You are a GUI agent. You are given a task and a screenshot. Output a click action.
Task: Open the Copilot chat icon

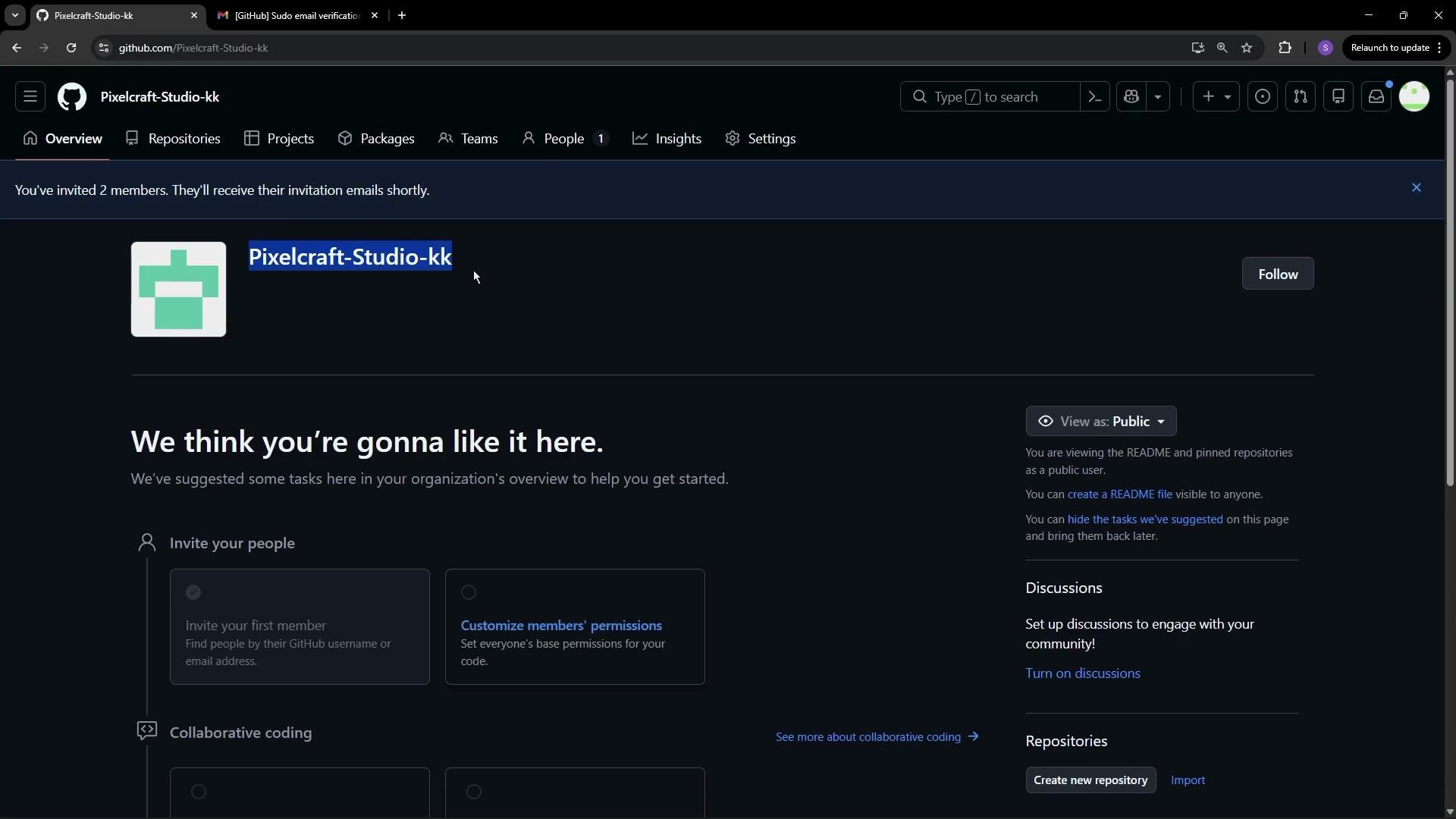[x=1131, y=97]
